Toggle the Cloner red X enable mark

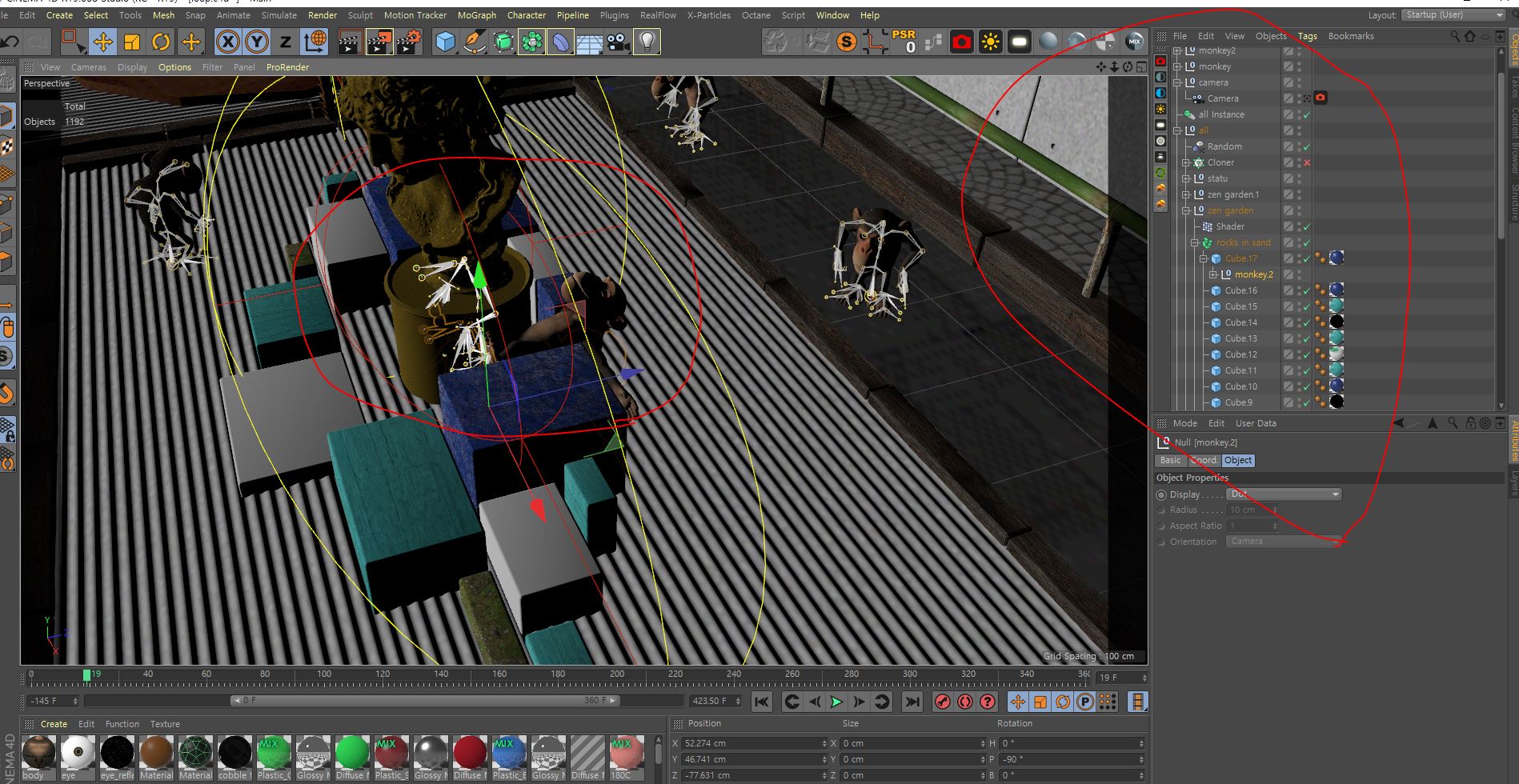pos(1307,162)
